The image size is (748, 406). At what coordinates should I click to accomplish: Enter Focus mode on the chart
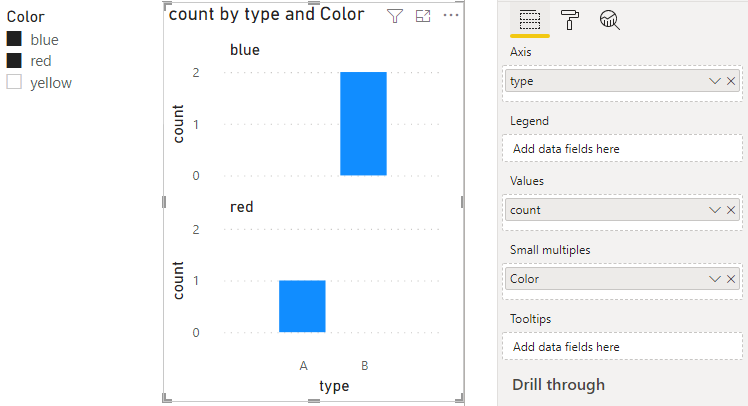point(423,16)
